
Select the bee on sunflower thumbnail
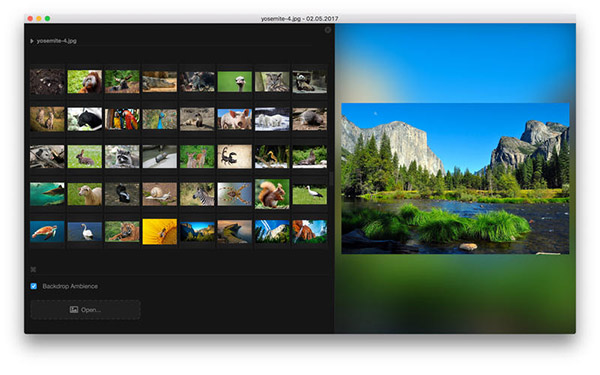pos(160,232)
